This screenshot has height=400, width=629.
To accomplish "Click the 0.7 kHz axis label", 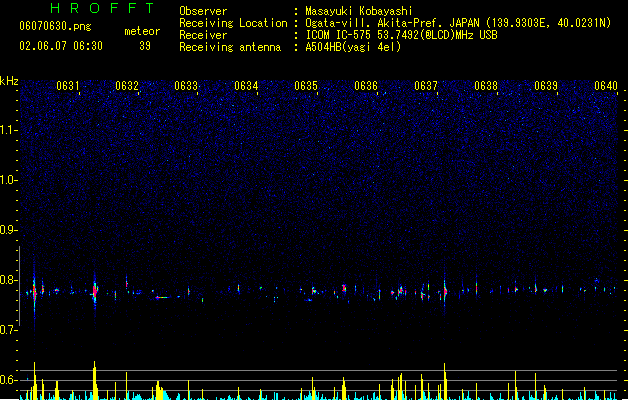I will click(x=8, y=330).
